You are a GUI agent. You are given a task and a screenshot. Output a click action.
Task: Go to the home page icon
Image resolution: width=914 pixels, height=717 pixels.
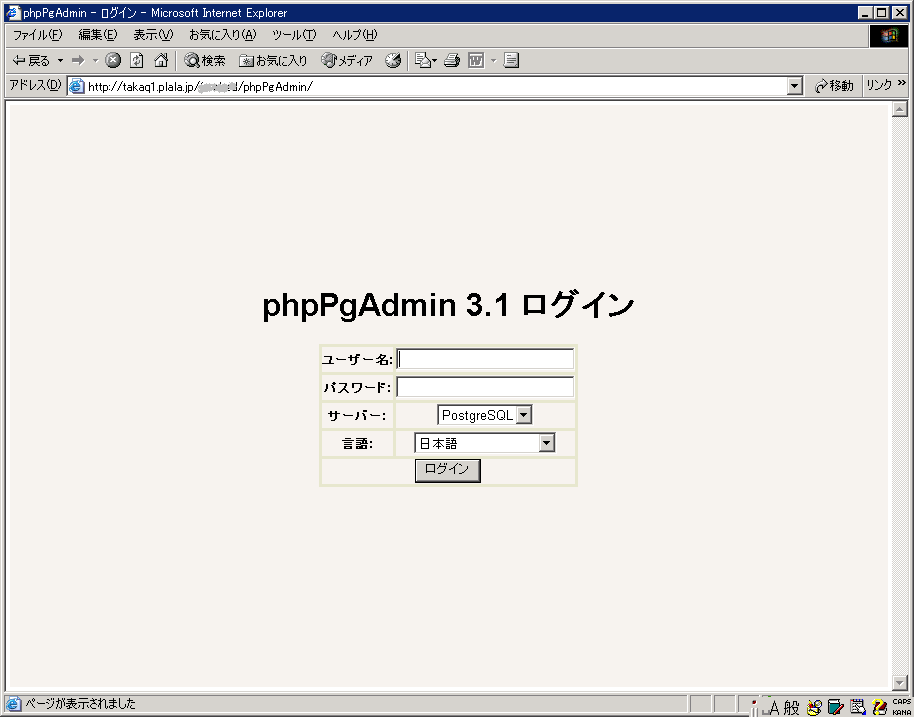coord(161,60)
